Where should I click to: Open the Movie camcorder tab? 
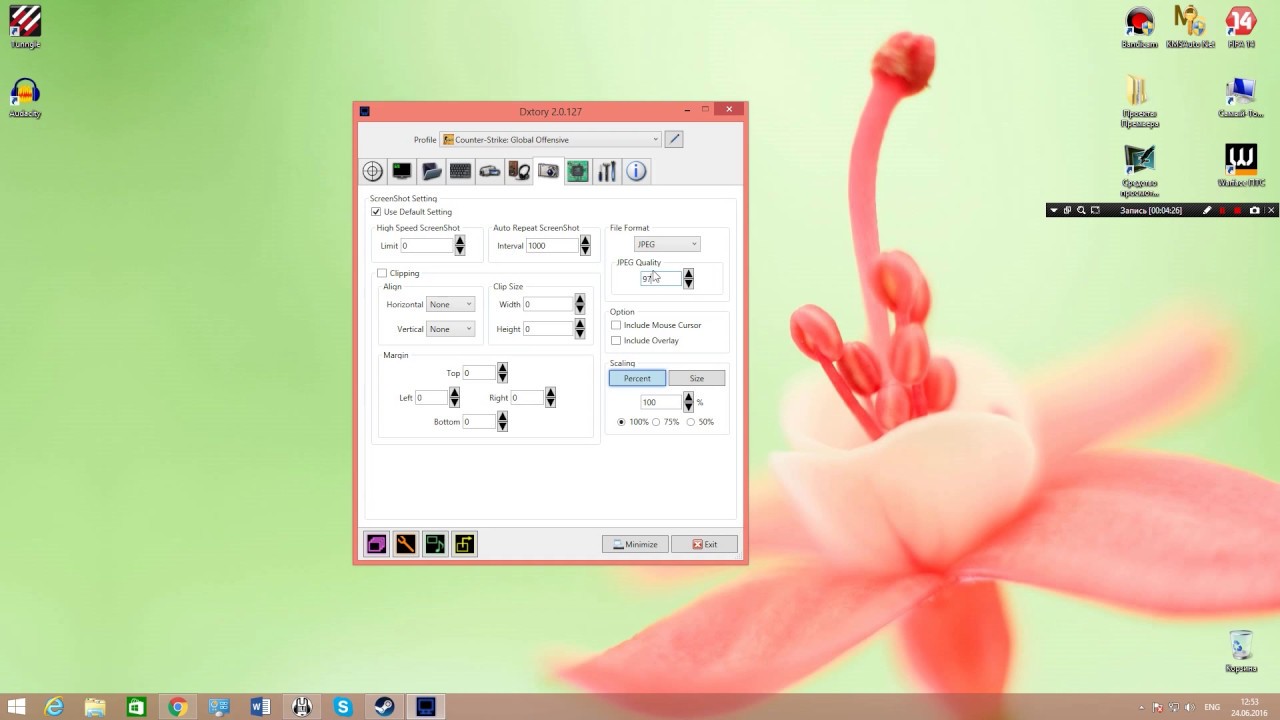(490, 171)
